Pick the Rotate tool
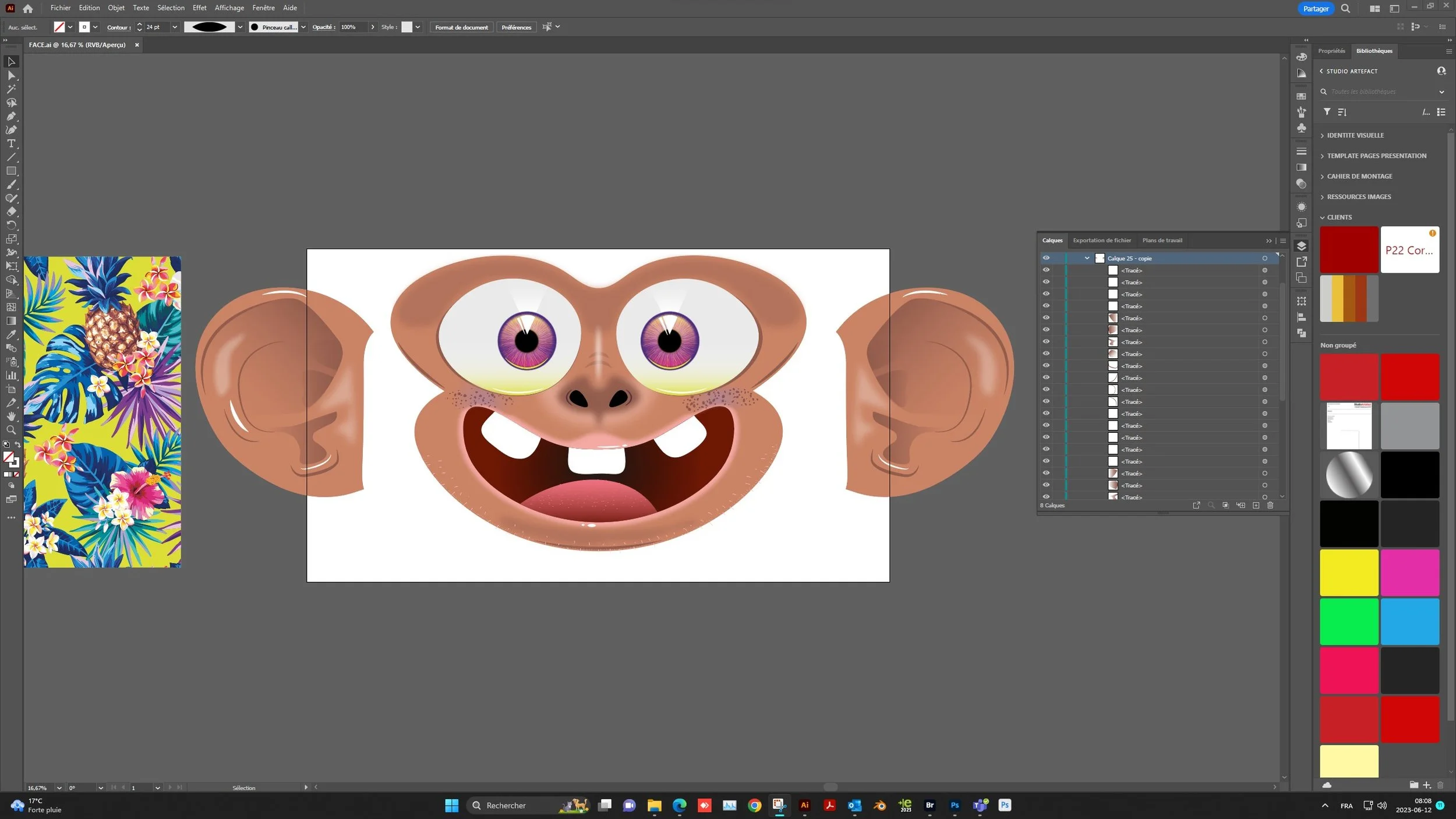 pos(11,225)
